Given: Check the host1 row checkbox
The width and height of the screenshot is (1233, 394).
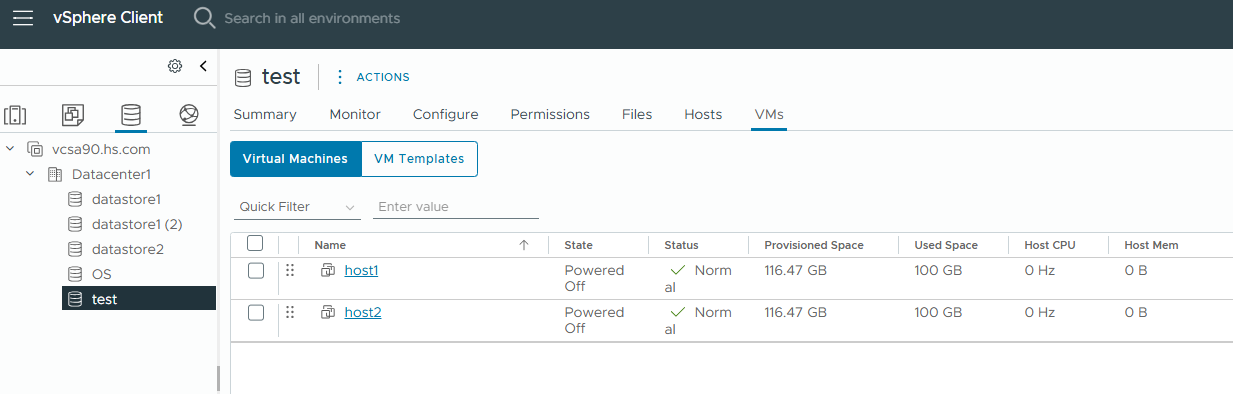Looking at the screenshot, I should click(255, 270).
